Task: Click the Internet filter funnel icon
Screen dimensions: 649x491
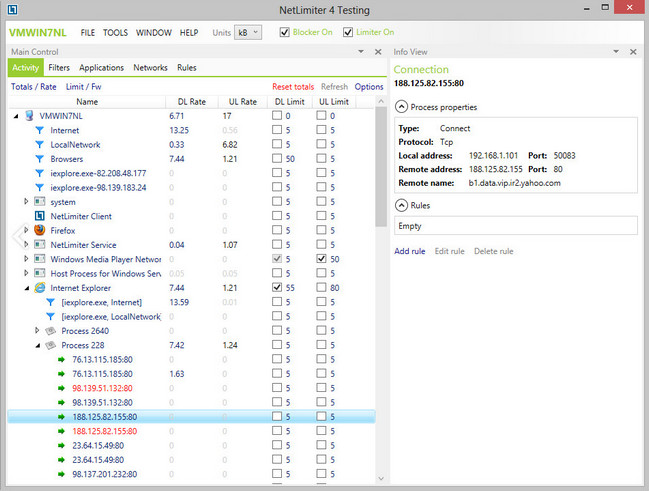Action: [x=39, y=130]
